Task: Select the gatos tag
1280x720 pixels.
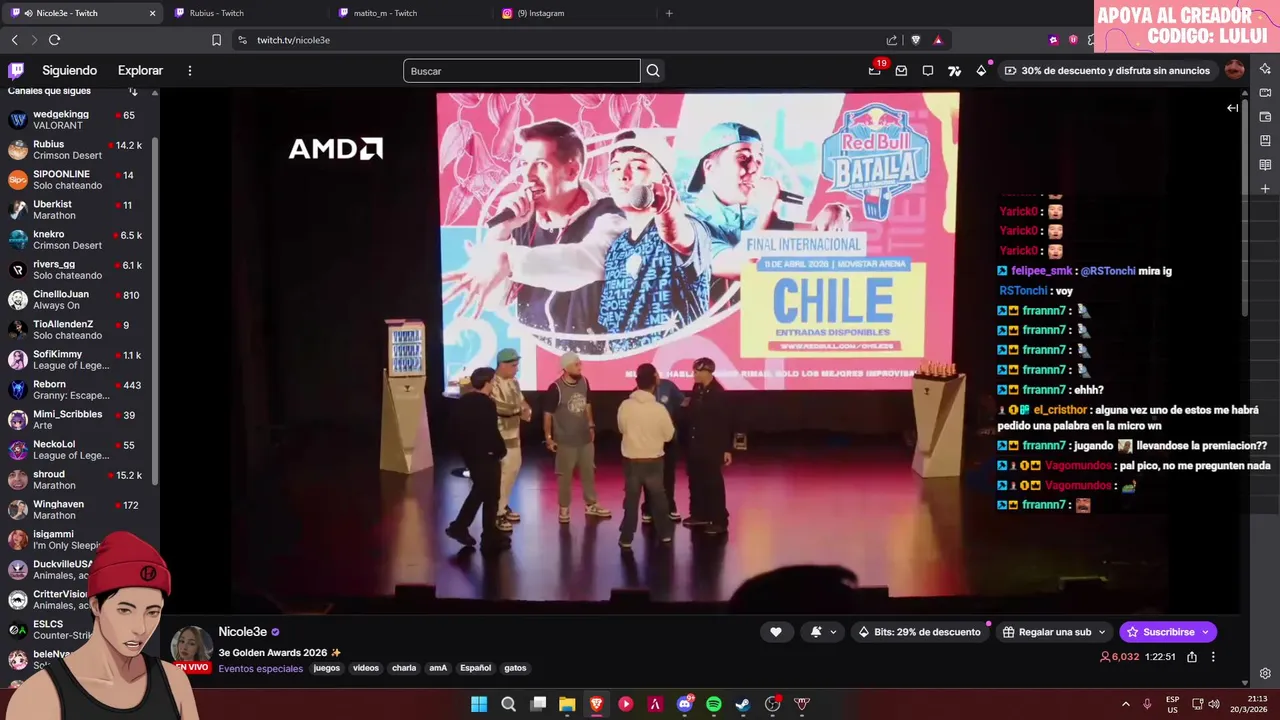Action: pos(515,668)
